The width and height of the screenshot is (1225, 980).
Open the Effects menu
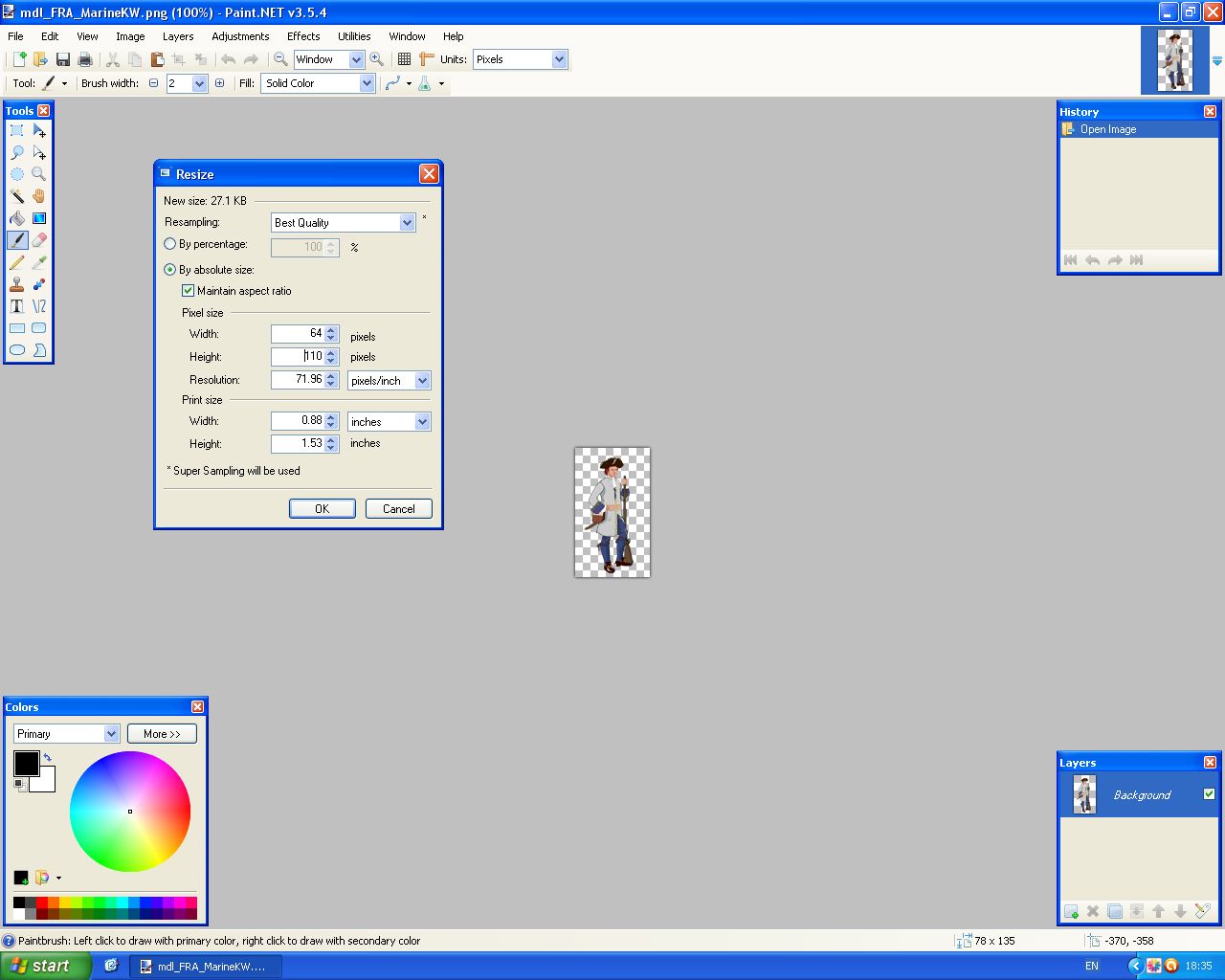(303, 36)
